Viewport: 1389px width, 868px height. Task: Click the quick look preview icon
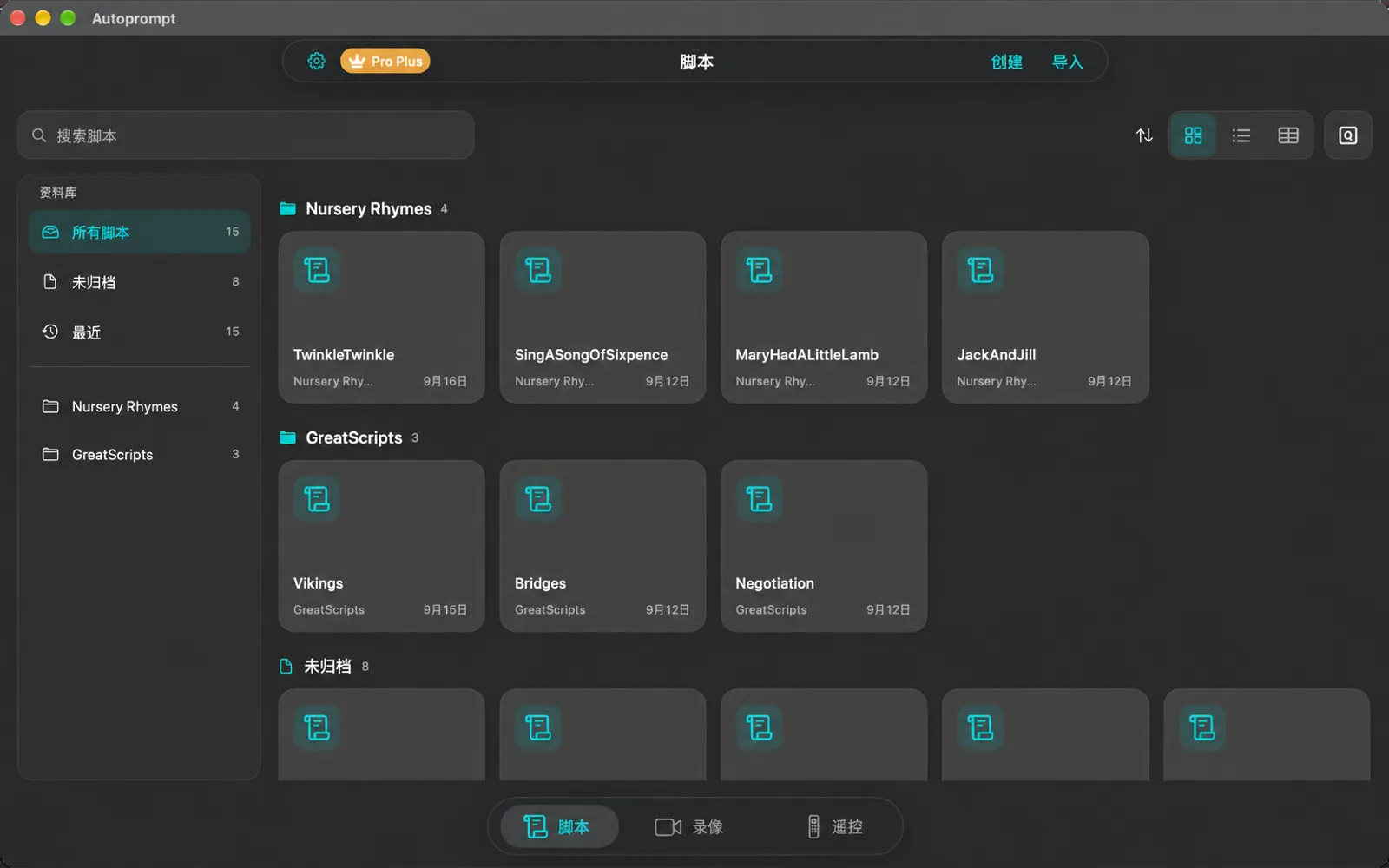click(x=1347, y=135)
